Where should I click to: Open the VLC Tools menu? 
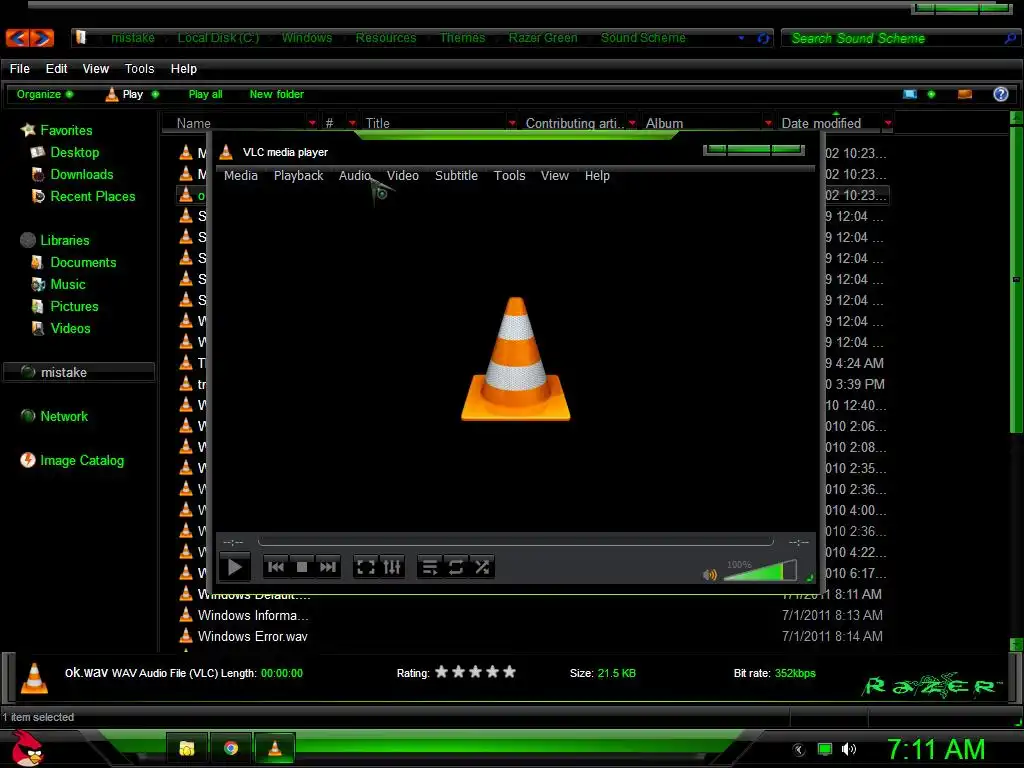509,176
